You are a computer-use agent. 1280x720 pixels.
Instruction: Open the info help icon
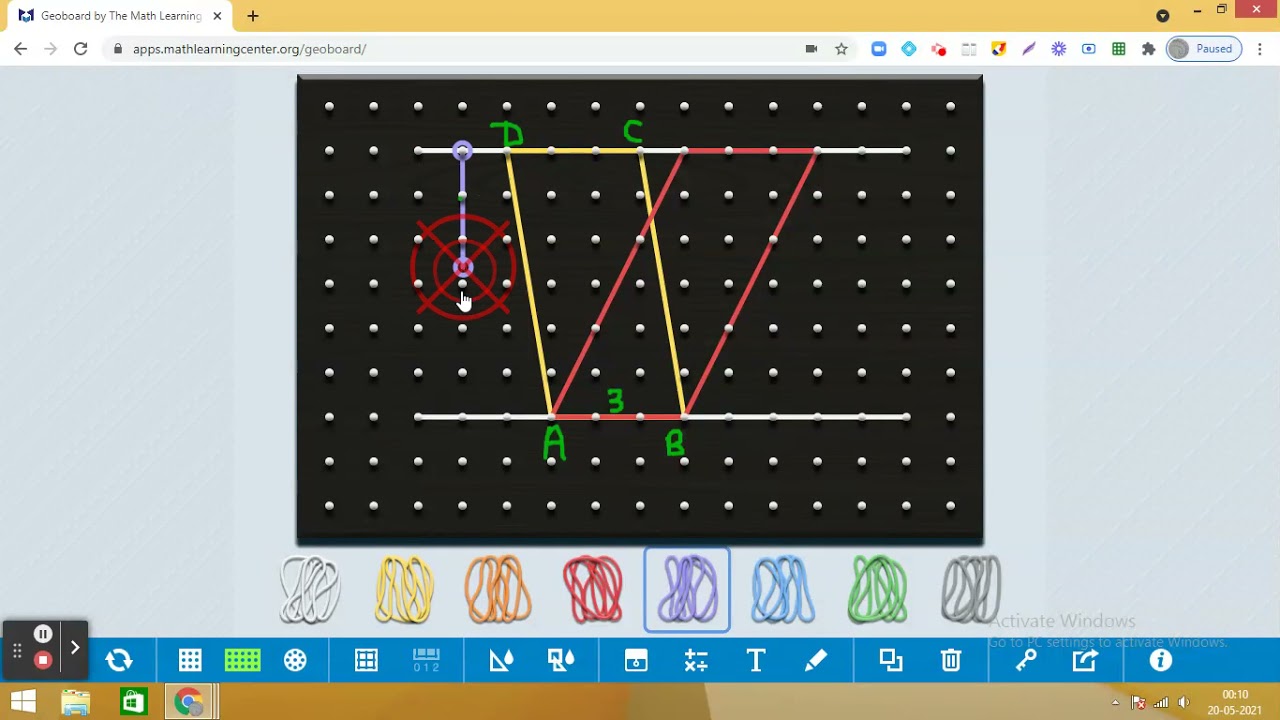coord(1160,660)
